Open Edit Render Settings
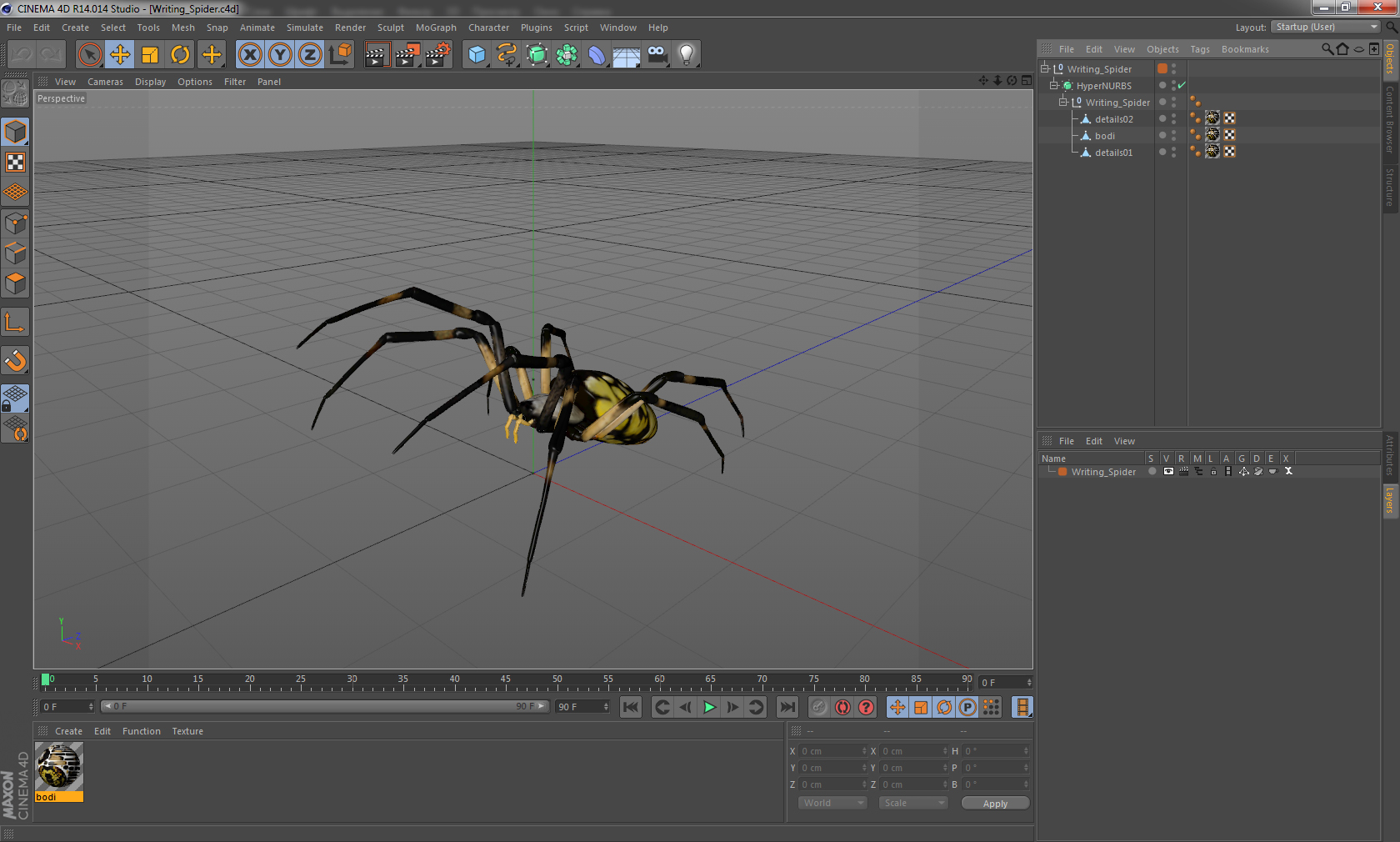 click(x=438, y=55)
